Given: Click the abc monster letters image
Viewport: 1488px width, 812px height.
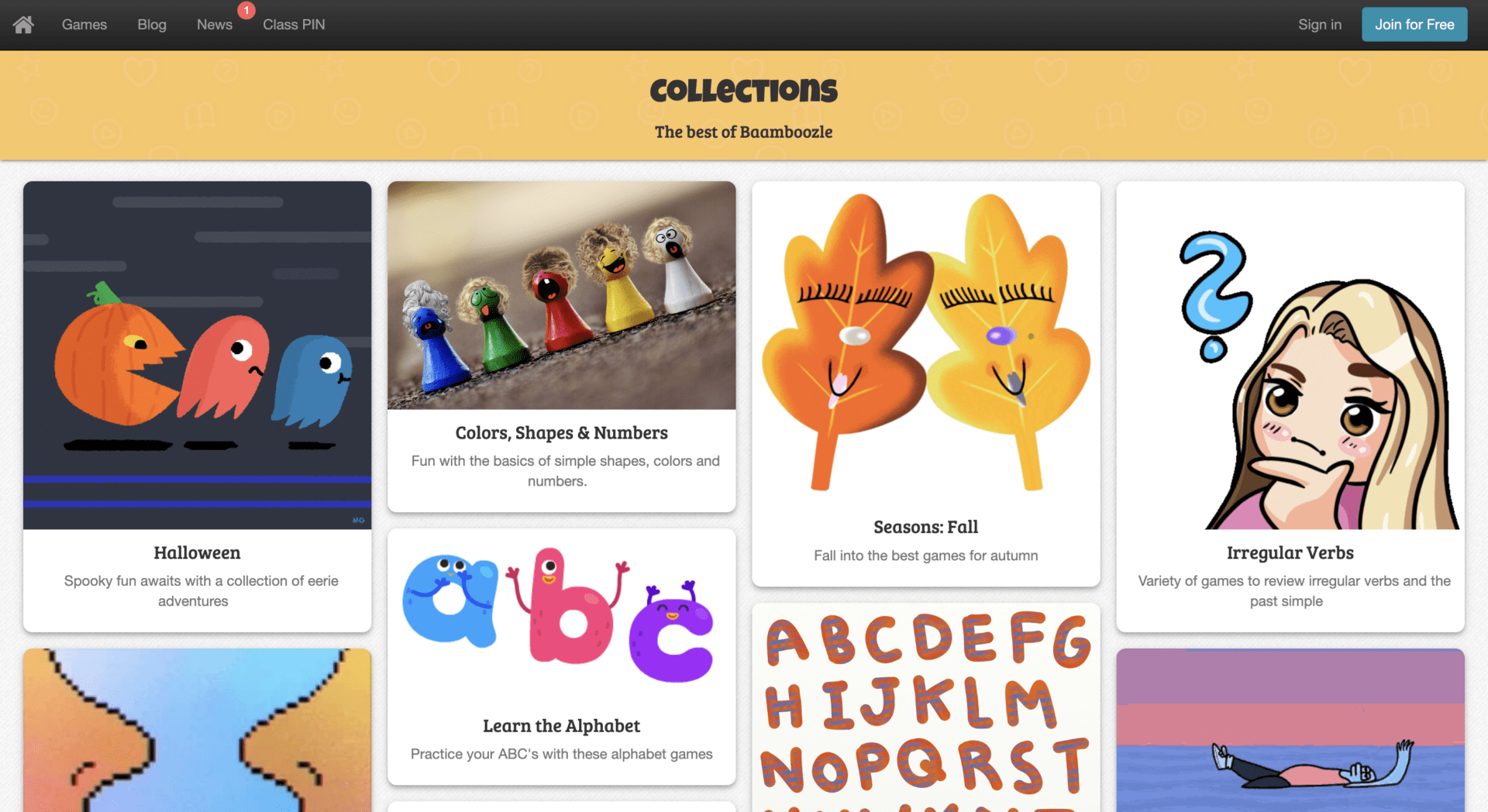Looking at the screenshot, I should click(562, 616).
